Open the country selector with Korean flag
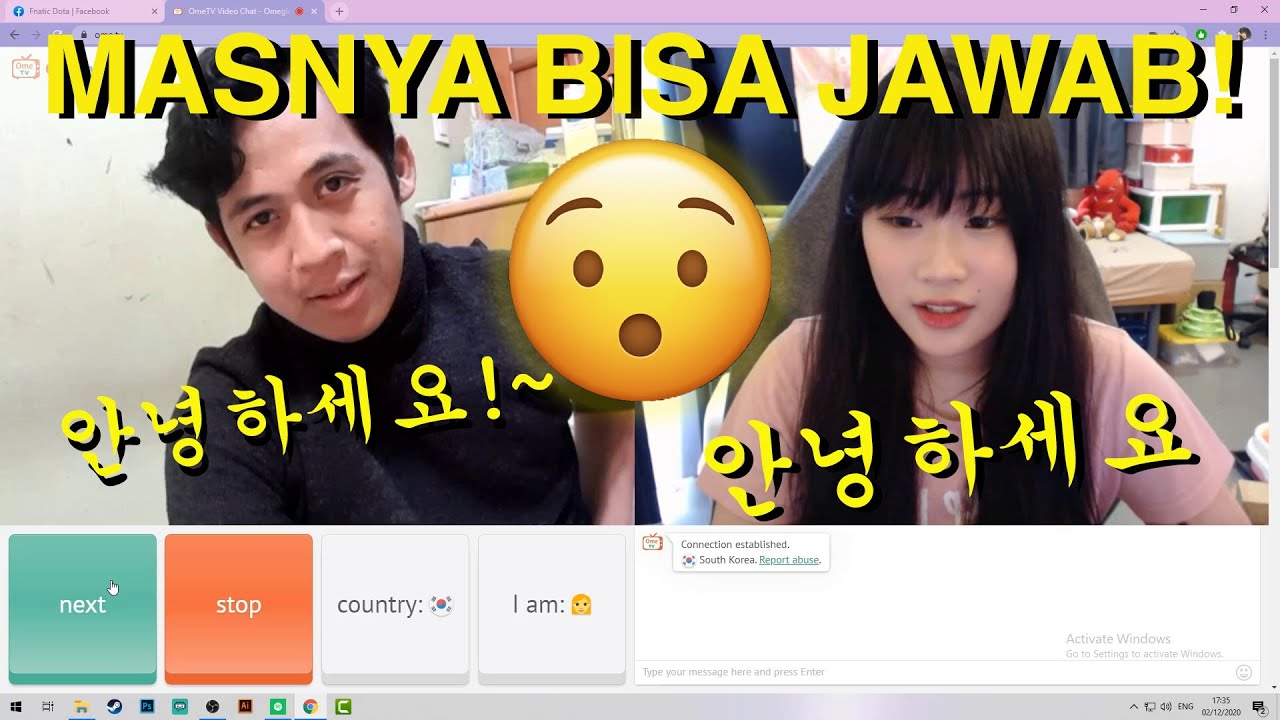Image resolution: width=1280 pixels, height=720 pixels. coord(395,607)
